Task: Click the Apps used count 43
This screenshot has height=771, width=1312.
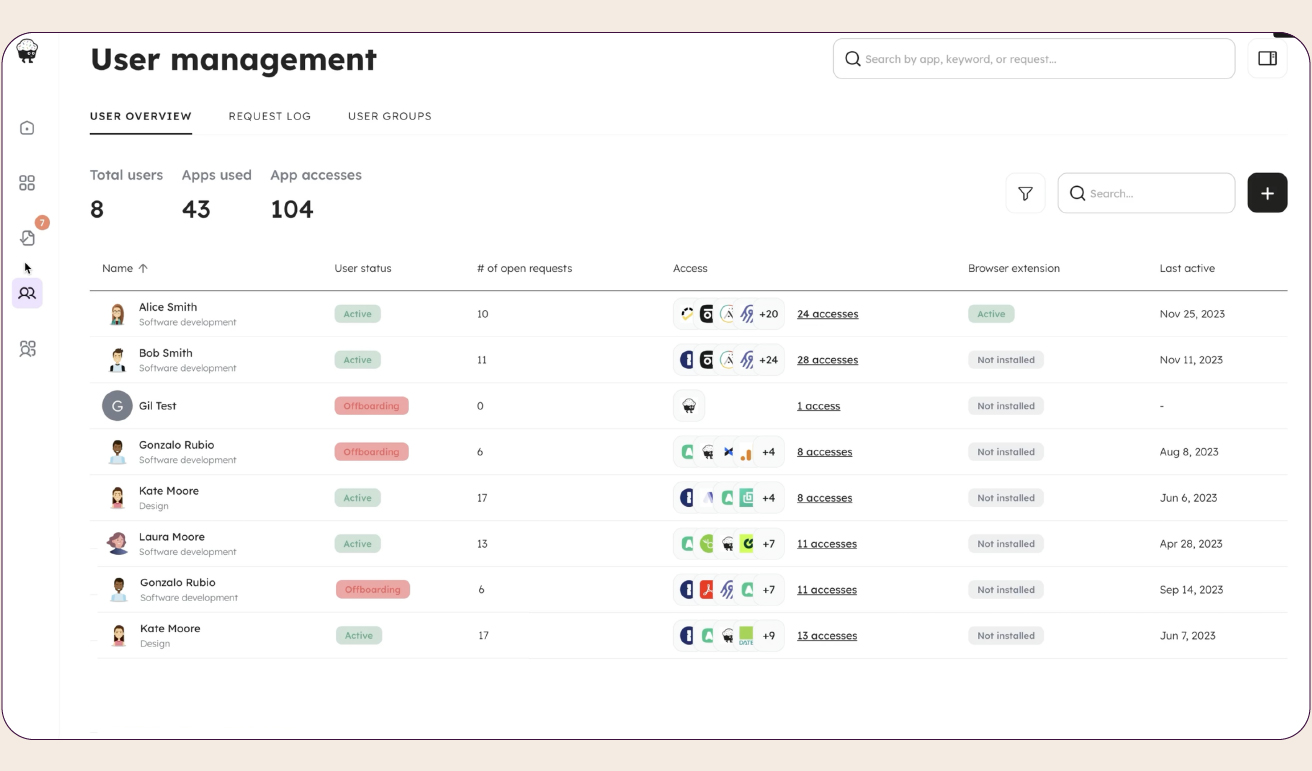Action: click(196, 209)
